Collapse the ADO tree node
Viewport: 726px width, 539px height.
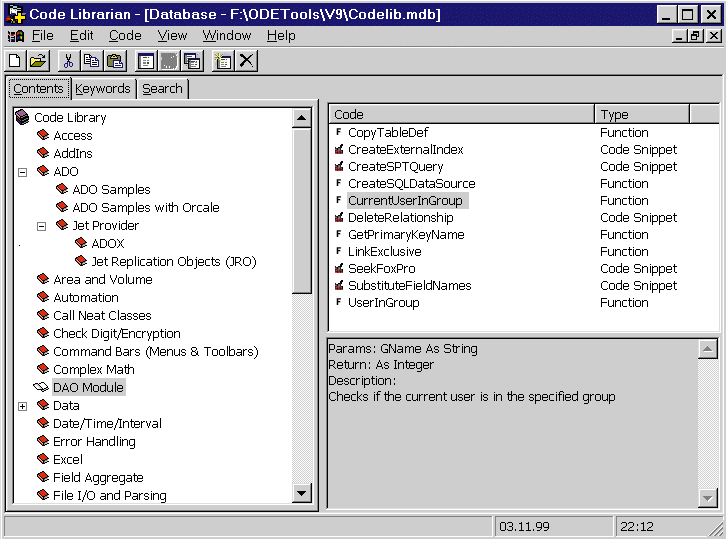coord(22,172)
